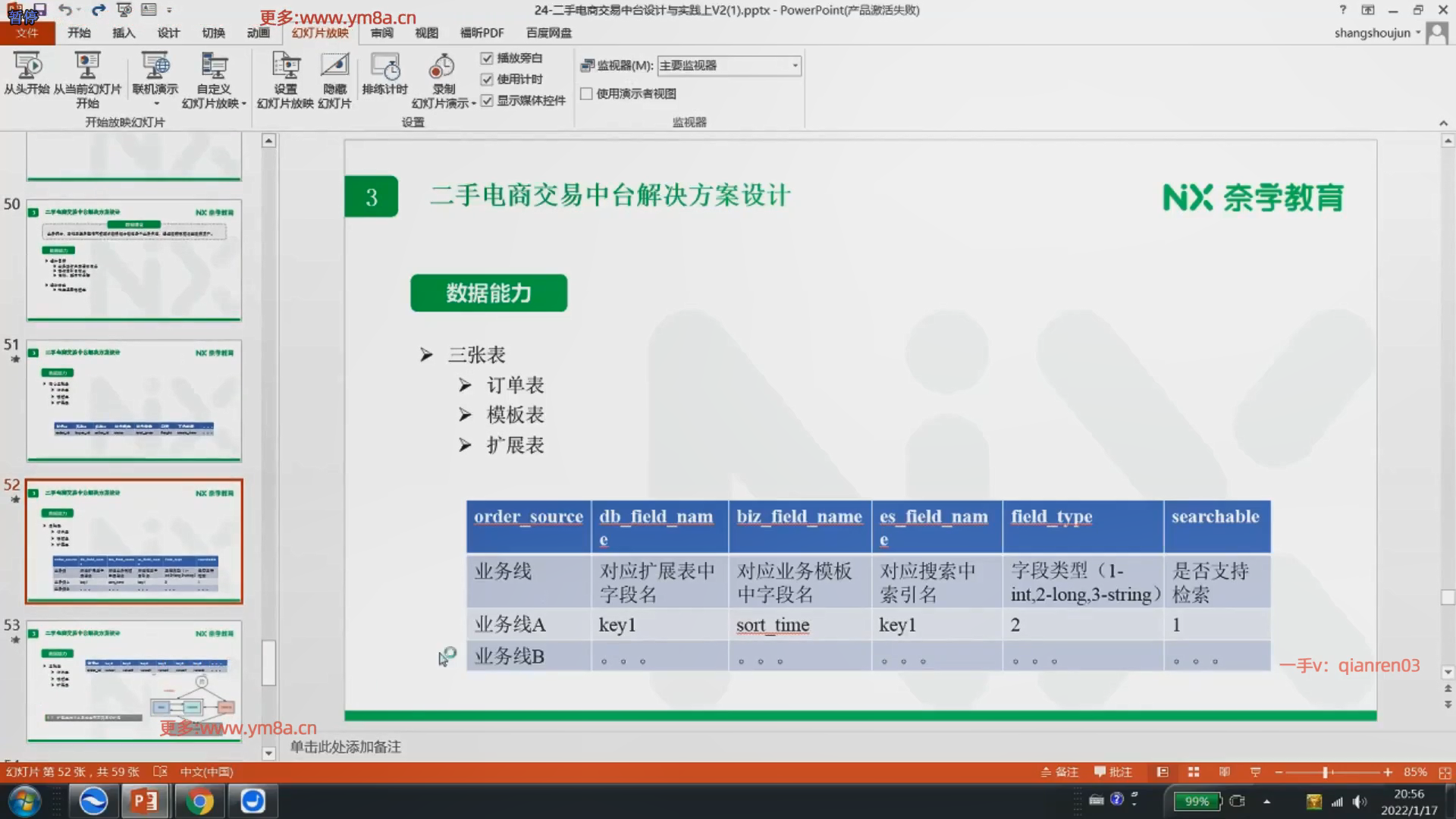Switch to Slide Sorter view icon

point(1194,772)
